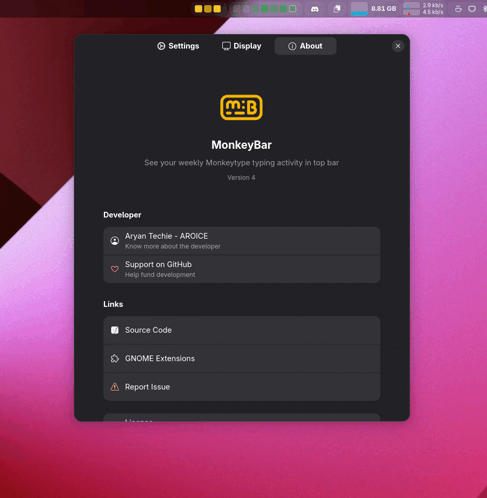Click the shield icon in top bar

pyautogui.click(x=472, y=9)
